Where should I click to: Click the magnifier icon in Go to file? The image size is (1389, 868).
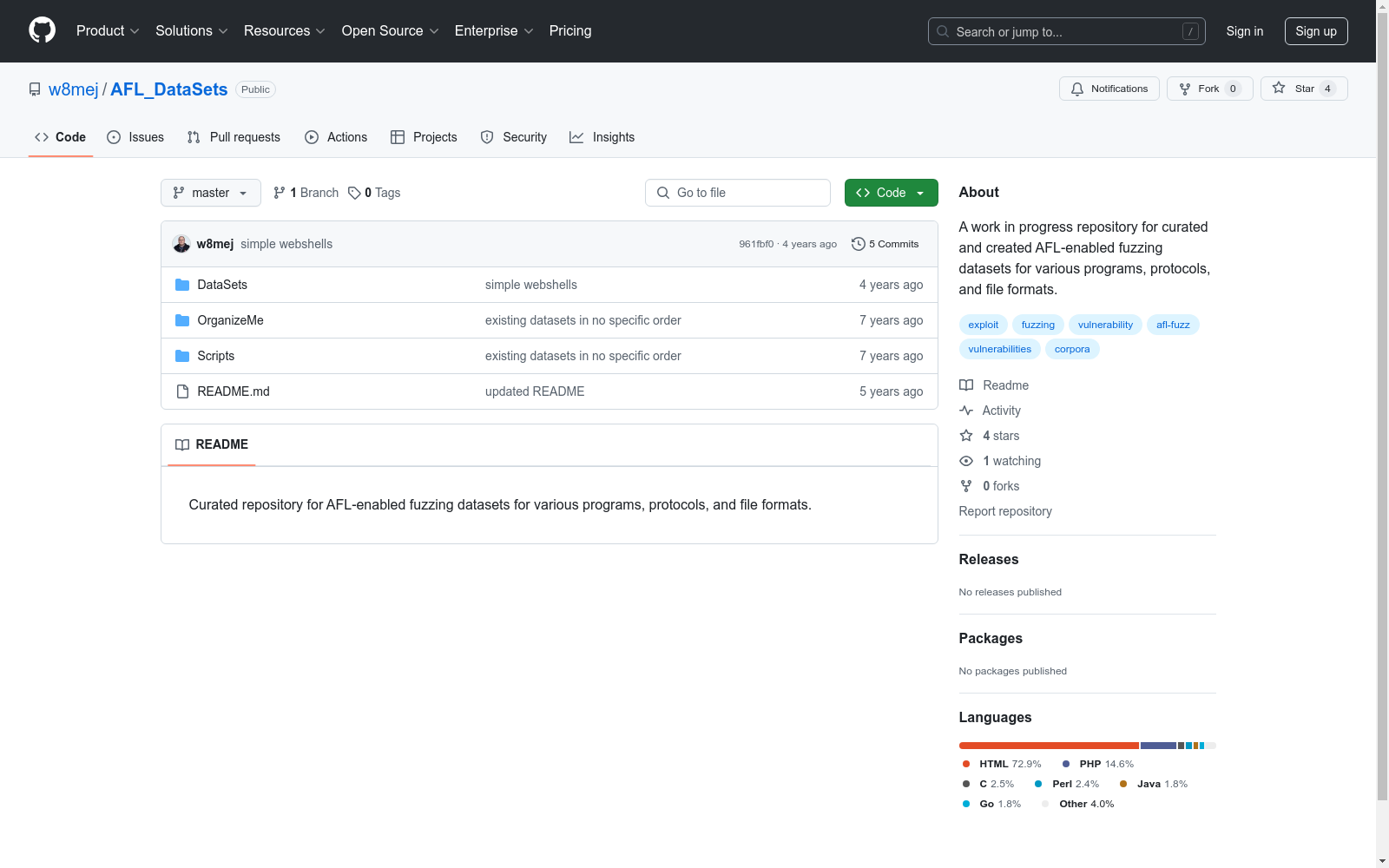pos(663,193)
